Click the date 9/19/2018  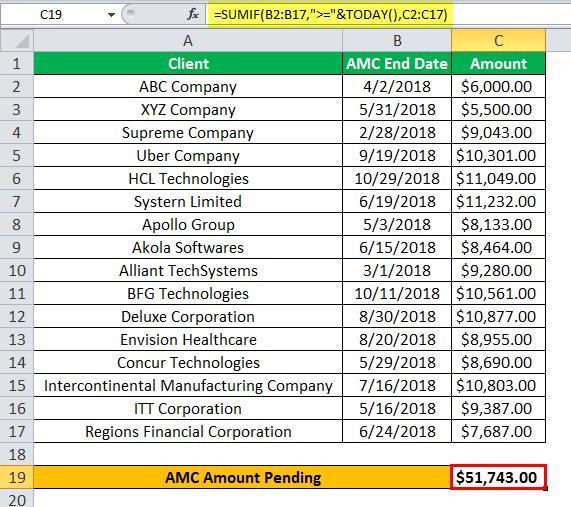tap(397, 156)
